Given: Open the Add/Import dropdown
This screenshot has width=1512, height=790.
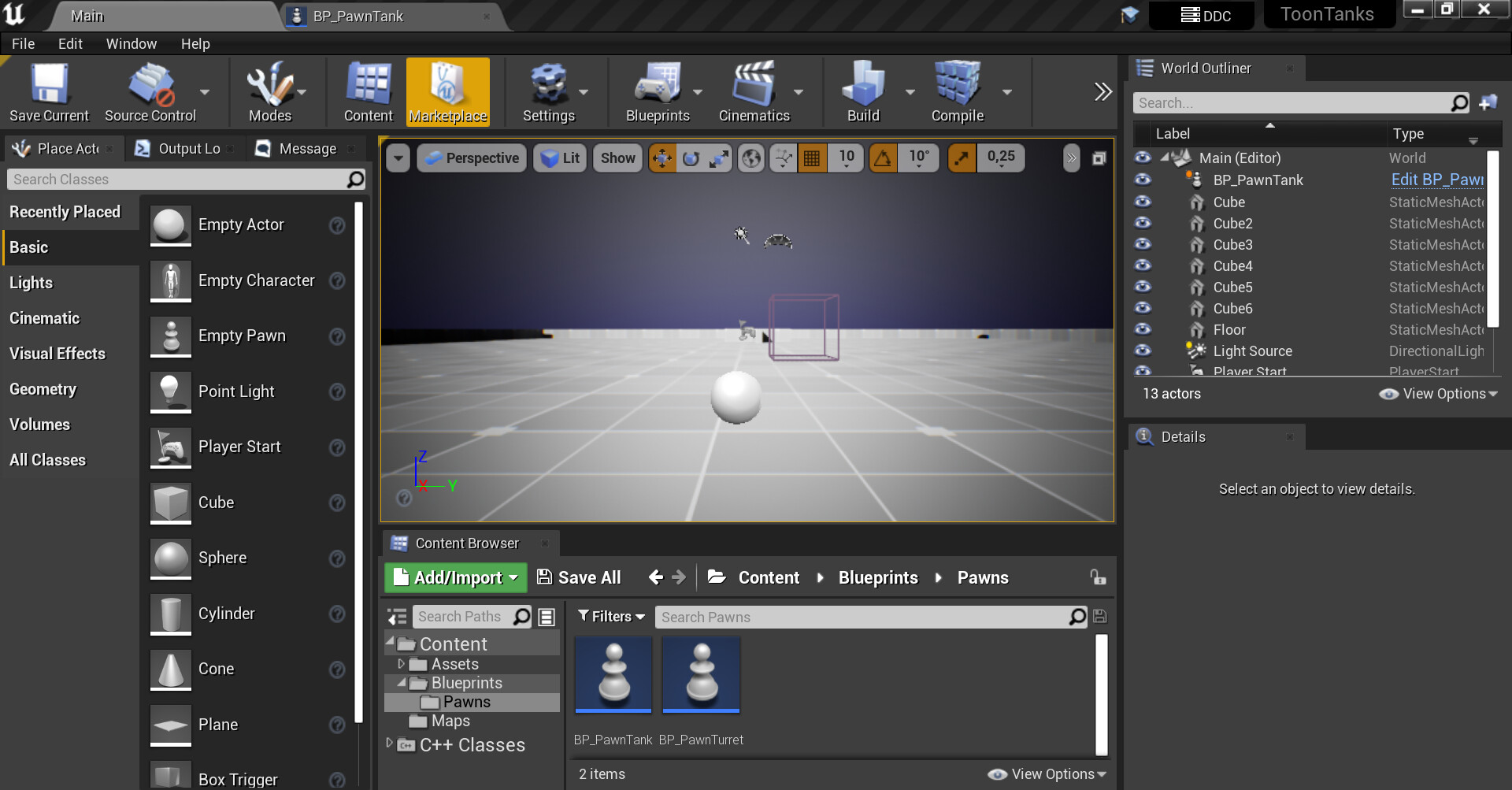Looking at the screenshot, I should 456,577.
